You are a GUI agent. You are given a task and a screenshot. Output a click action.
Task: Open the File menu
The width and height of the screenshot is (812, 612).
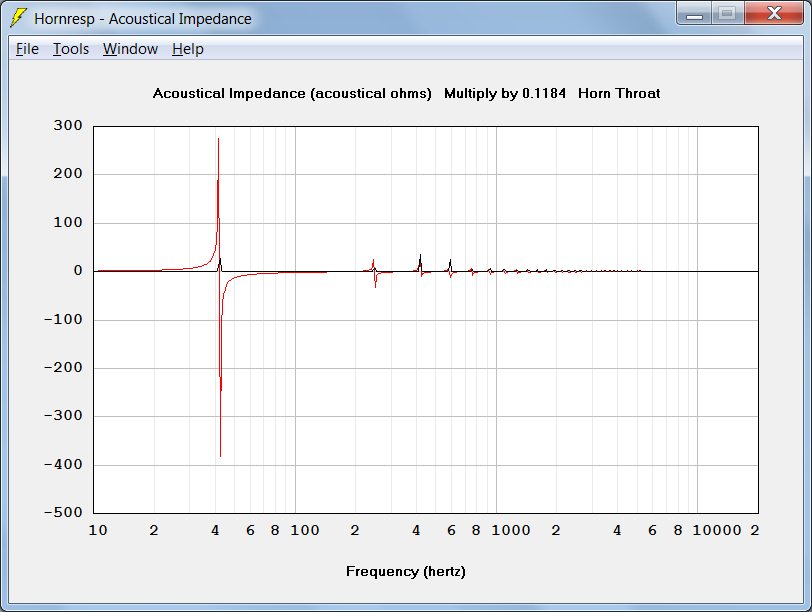click(27, 49)
